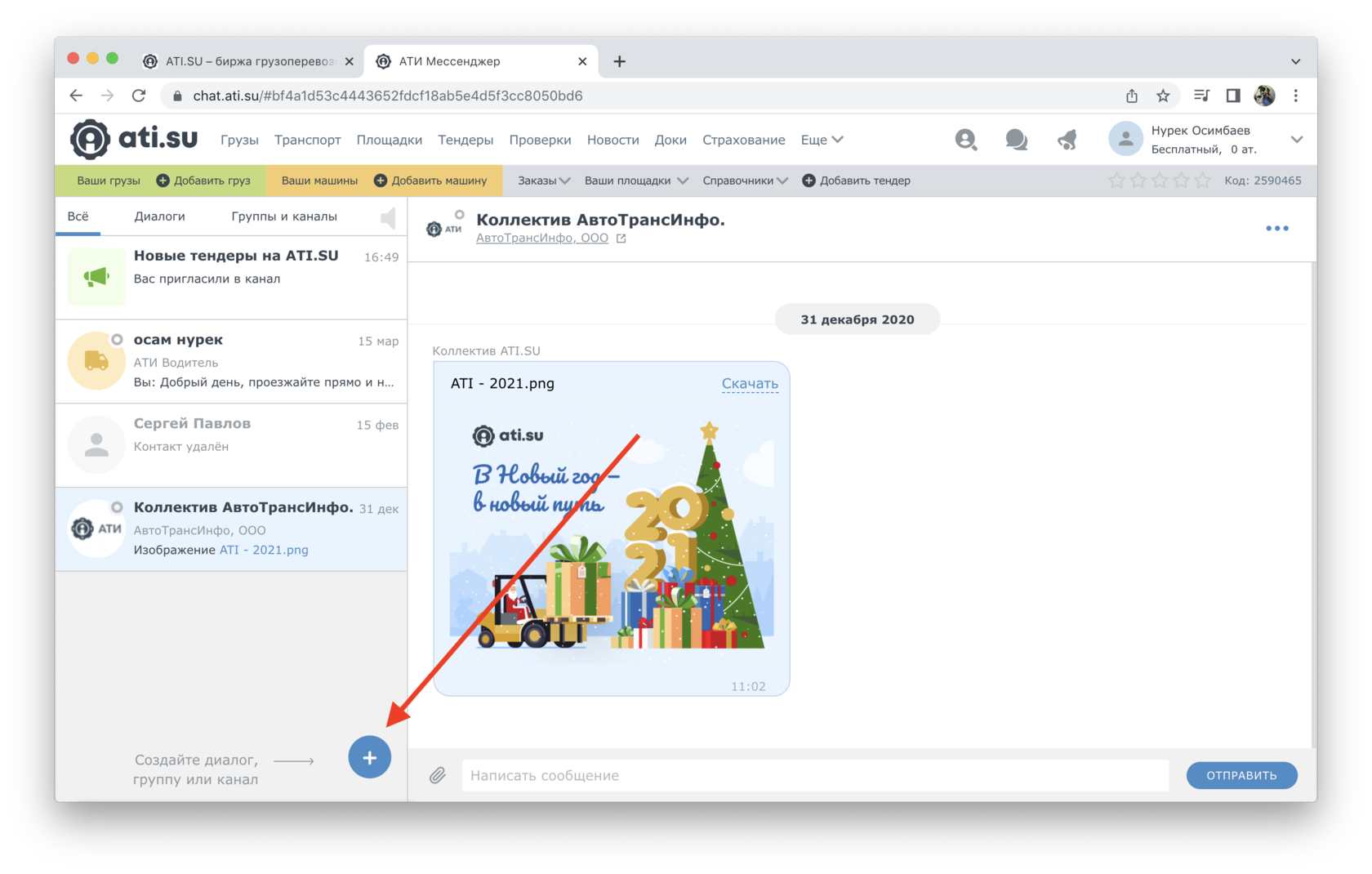Click the ati.su logo in the header
Image resolution: width=1372 pixels, height=874 pixels.
(x=134, y=139)
